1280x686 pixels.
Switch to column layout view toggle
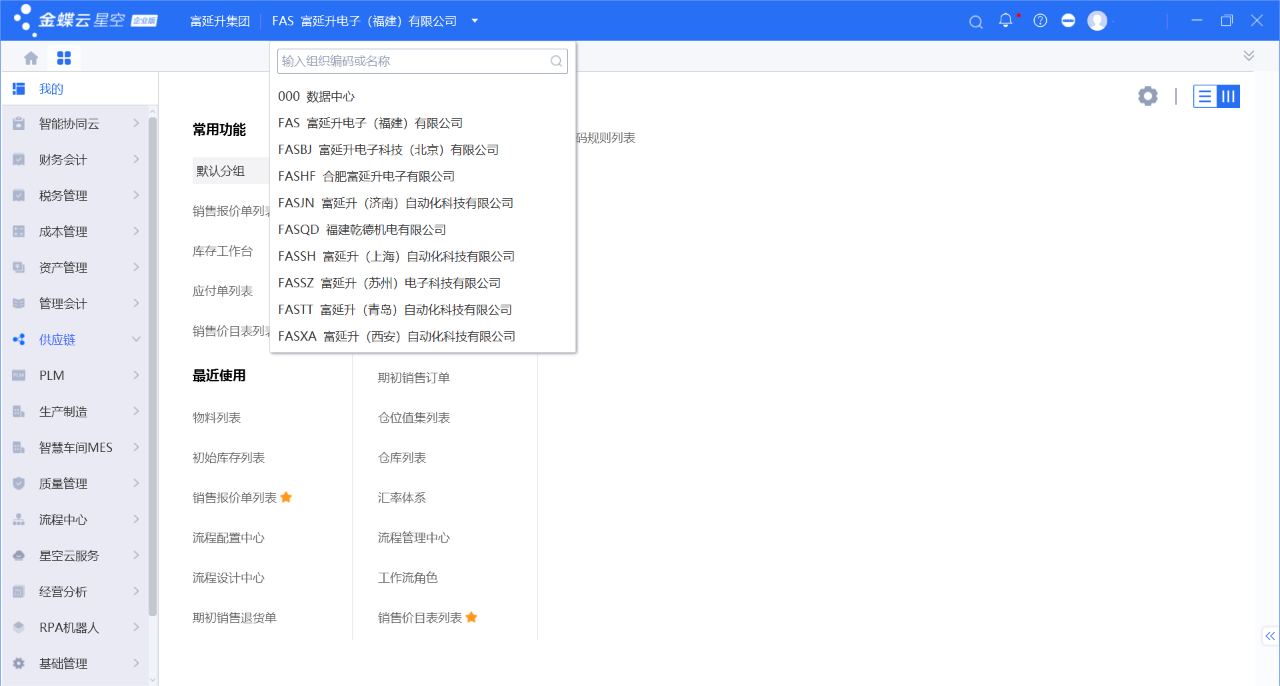(x=1229, y=96)
